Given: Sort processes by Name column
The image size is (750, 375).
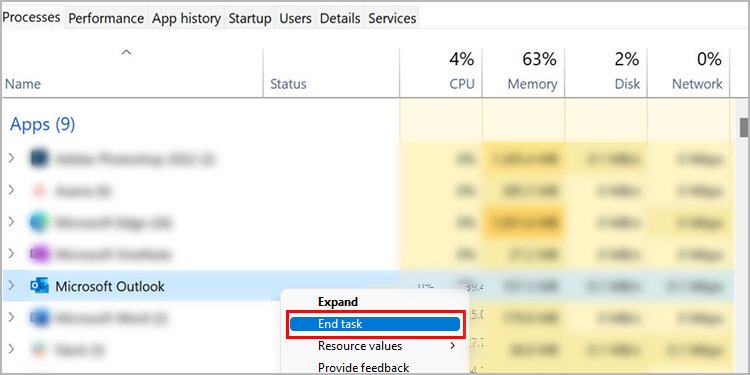Looking at the screenshot, I should (23, 84).
